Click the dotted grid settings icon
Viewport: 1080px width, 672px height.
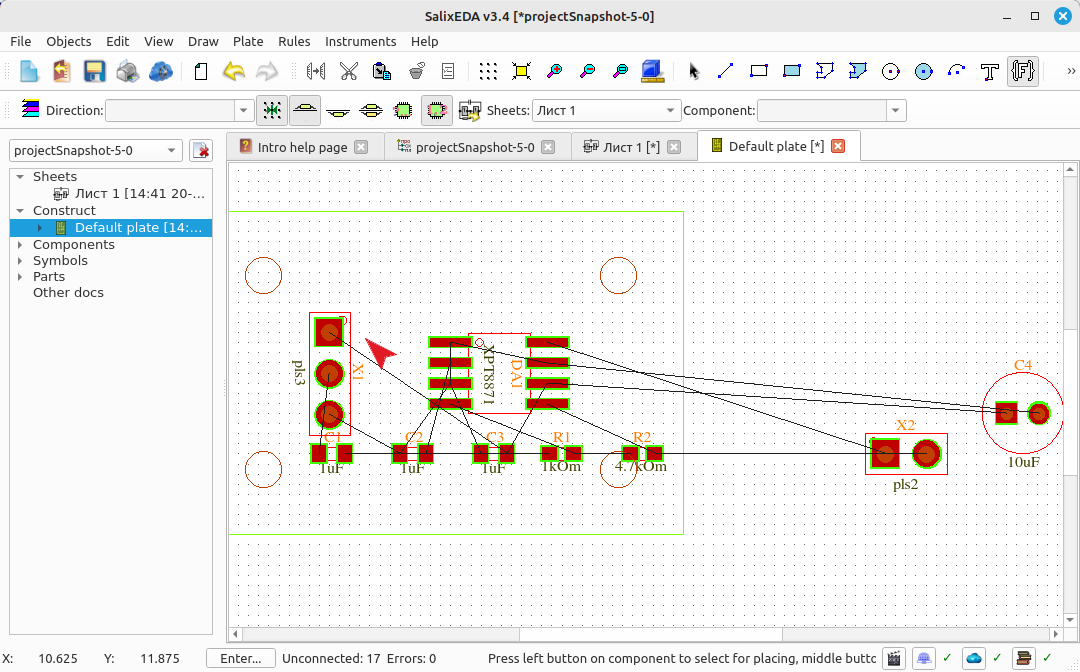(x=488, y=71)
